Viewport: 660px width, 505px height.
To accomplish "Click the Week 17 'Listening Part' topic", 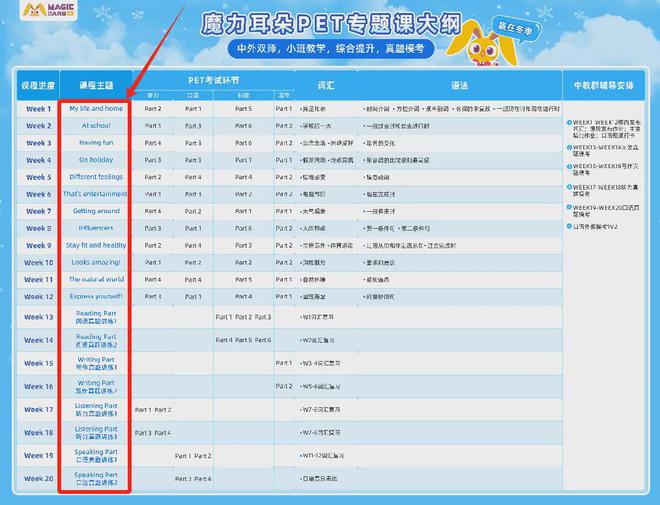I will (96, 409).
